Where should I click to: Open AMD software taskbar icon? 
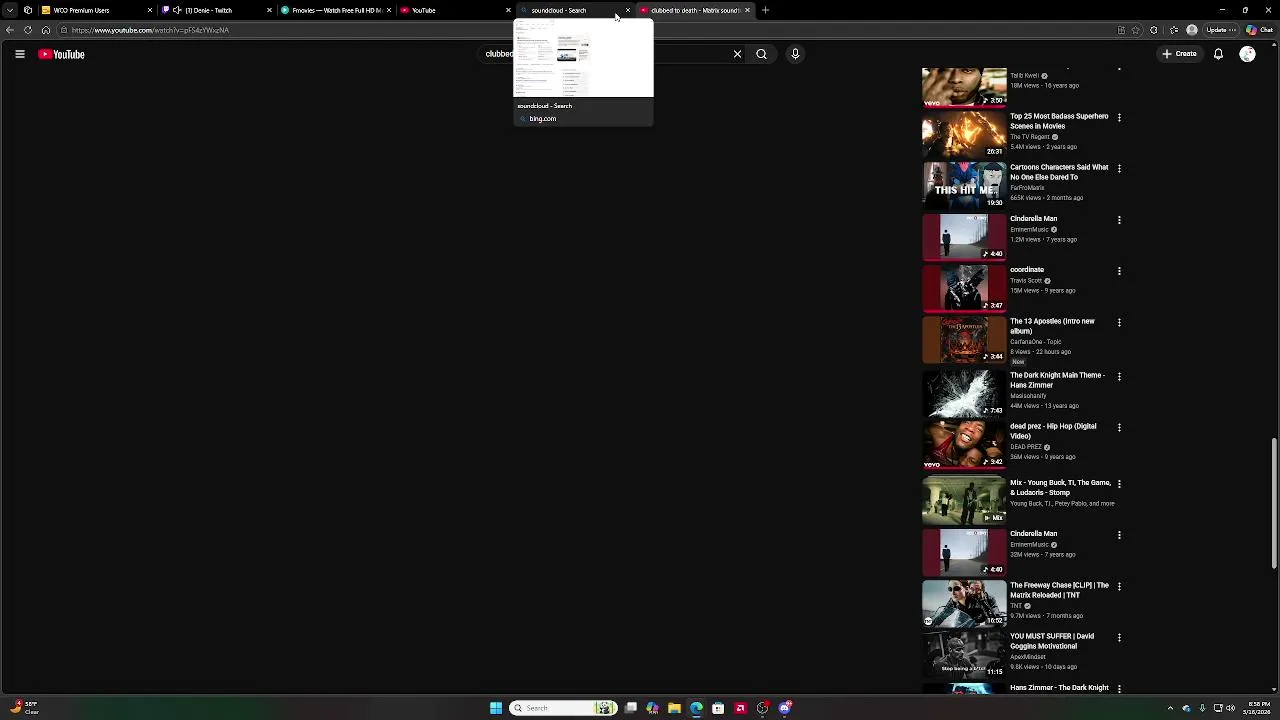point(740,708)
